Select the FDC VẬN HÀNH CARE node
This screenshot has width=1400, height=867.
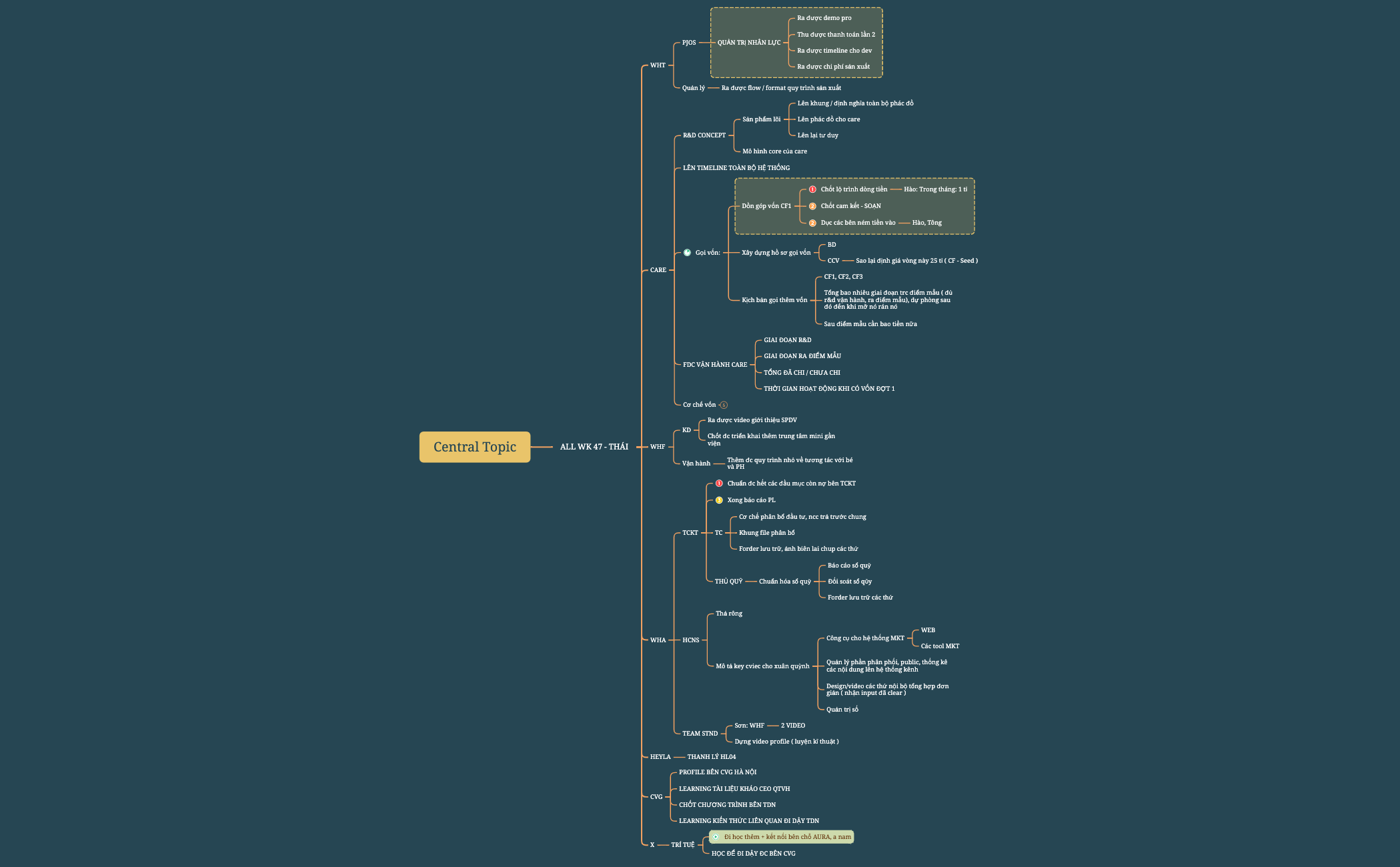point(715,365)
